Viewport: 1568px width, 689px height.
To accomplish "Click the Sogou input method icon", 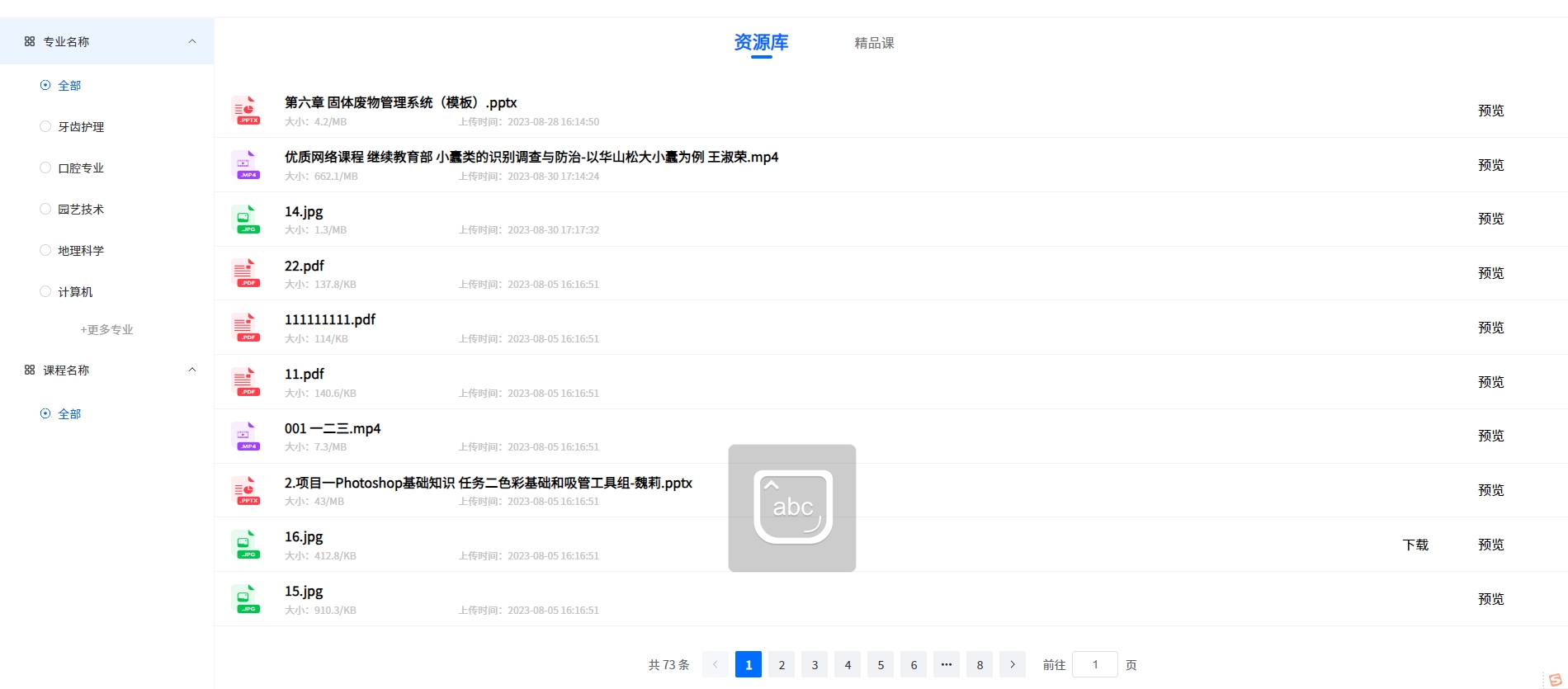I will pyautogui.click(x=1555, y=679).
